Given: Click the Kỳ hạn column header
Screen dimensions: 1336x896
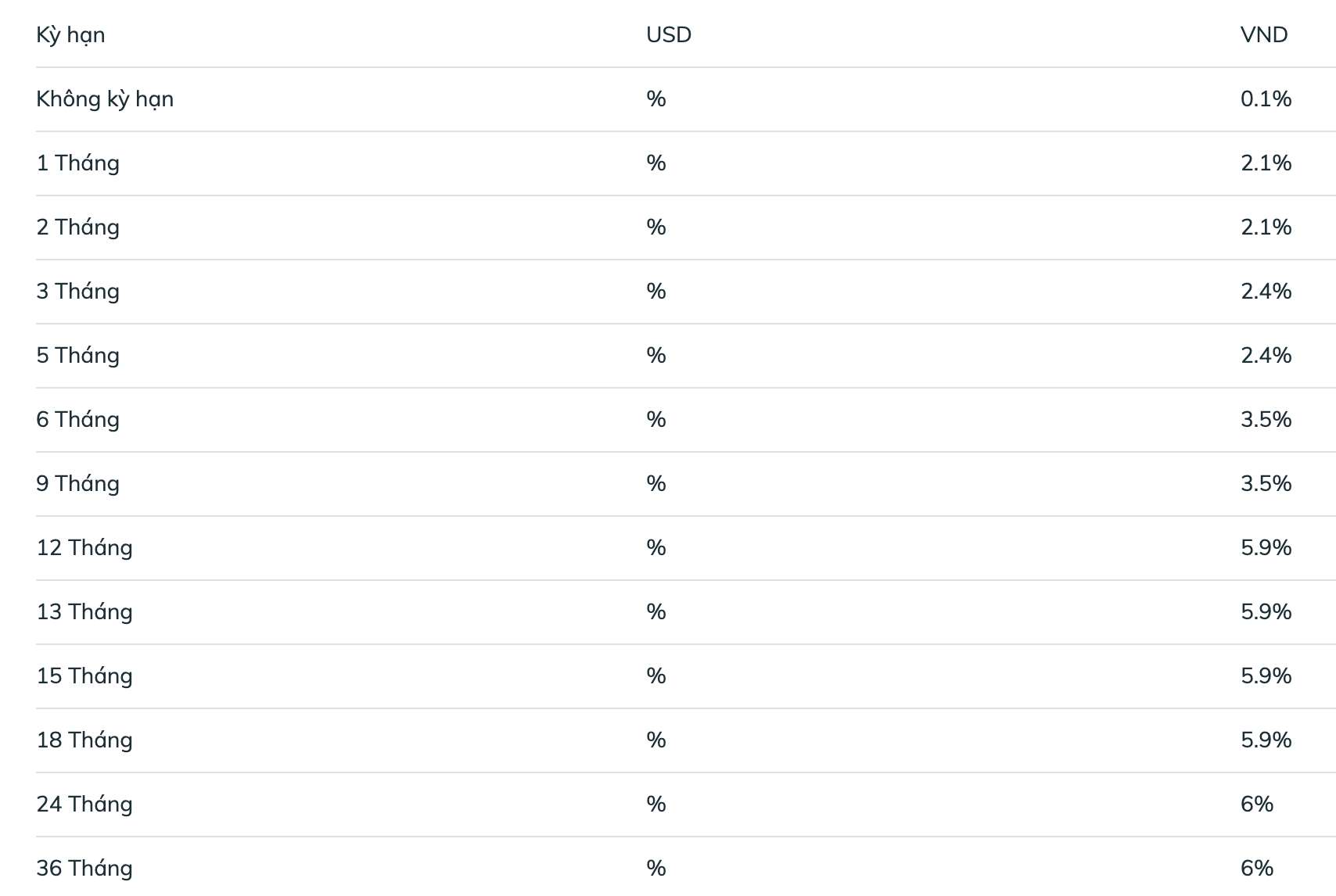Looking at the screenshot, I should click(x=70, y=35).
